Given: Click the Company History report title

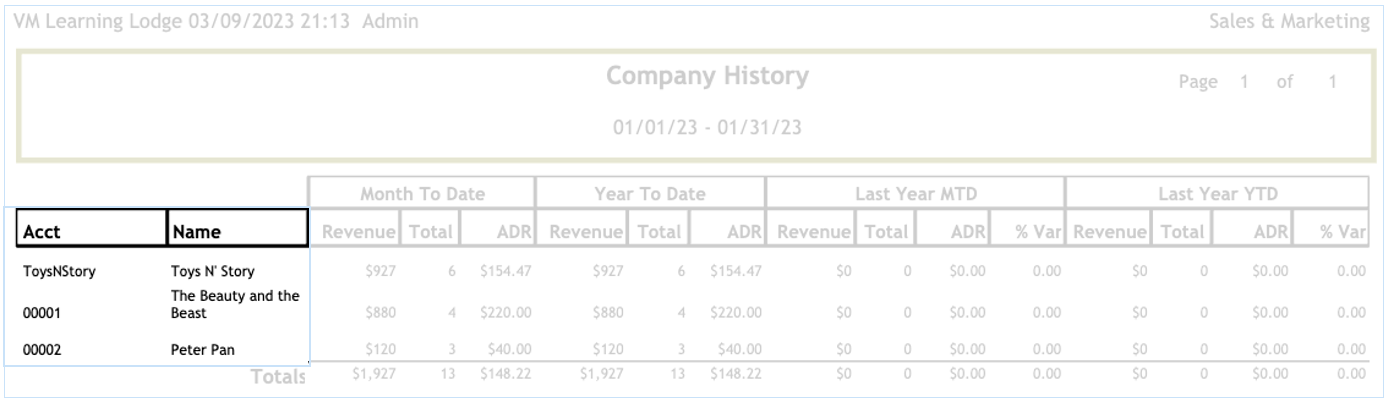Looking at the screenshot, I should (x=708, y=76).
